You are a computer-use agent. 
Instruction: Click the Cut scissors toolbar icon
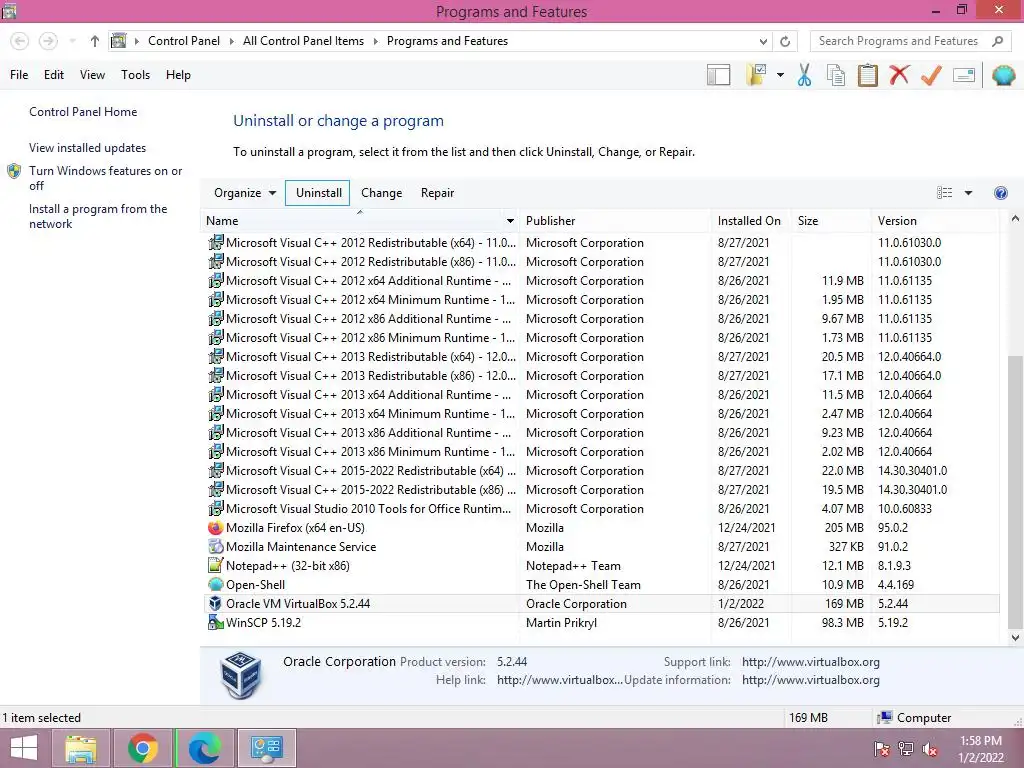pyautogui.click(x=804, y=75)
